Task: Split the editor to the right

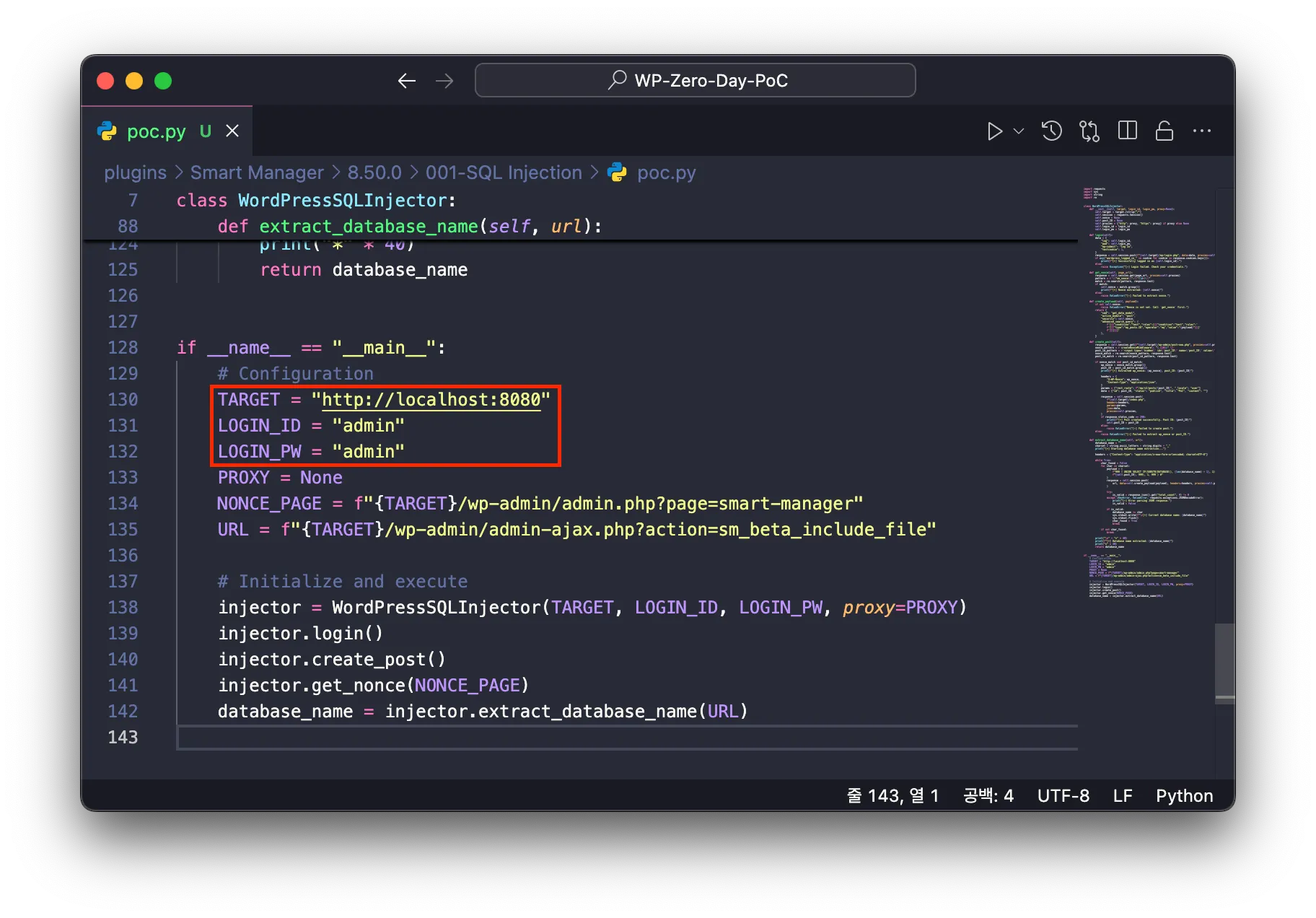Action: click(x=1127, y=131)
